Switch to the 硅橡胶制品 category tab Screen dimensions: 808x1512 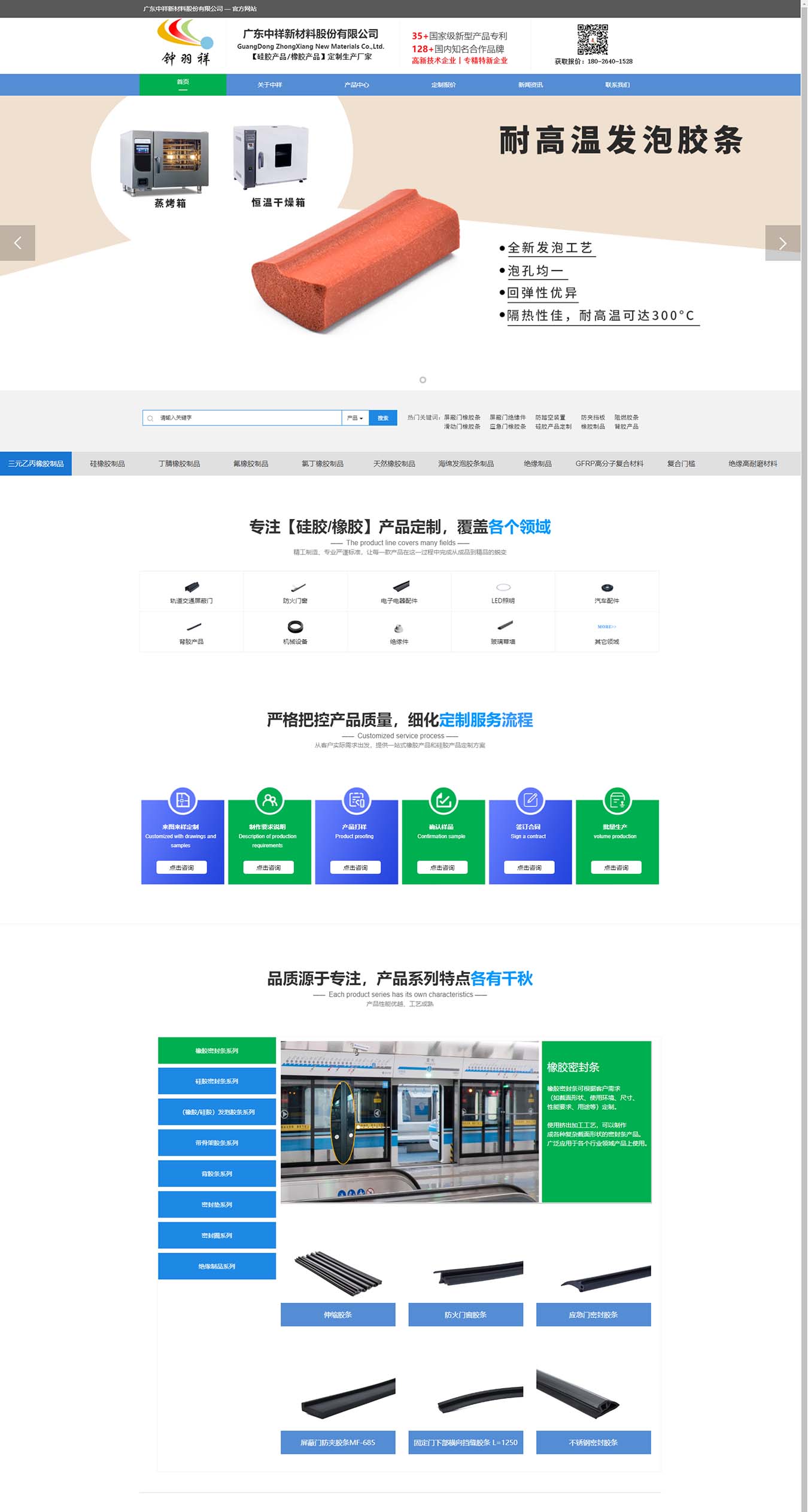coord(108,464)
